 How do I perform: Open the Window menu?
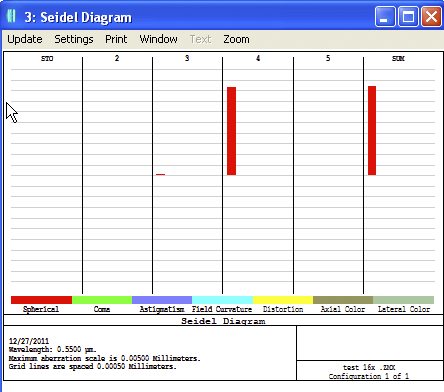(158, 39)
